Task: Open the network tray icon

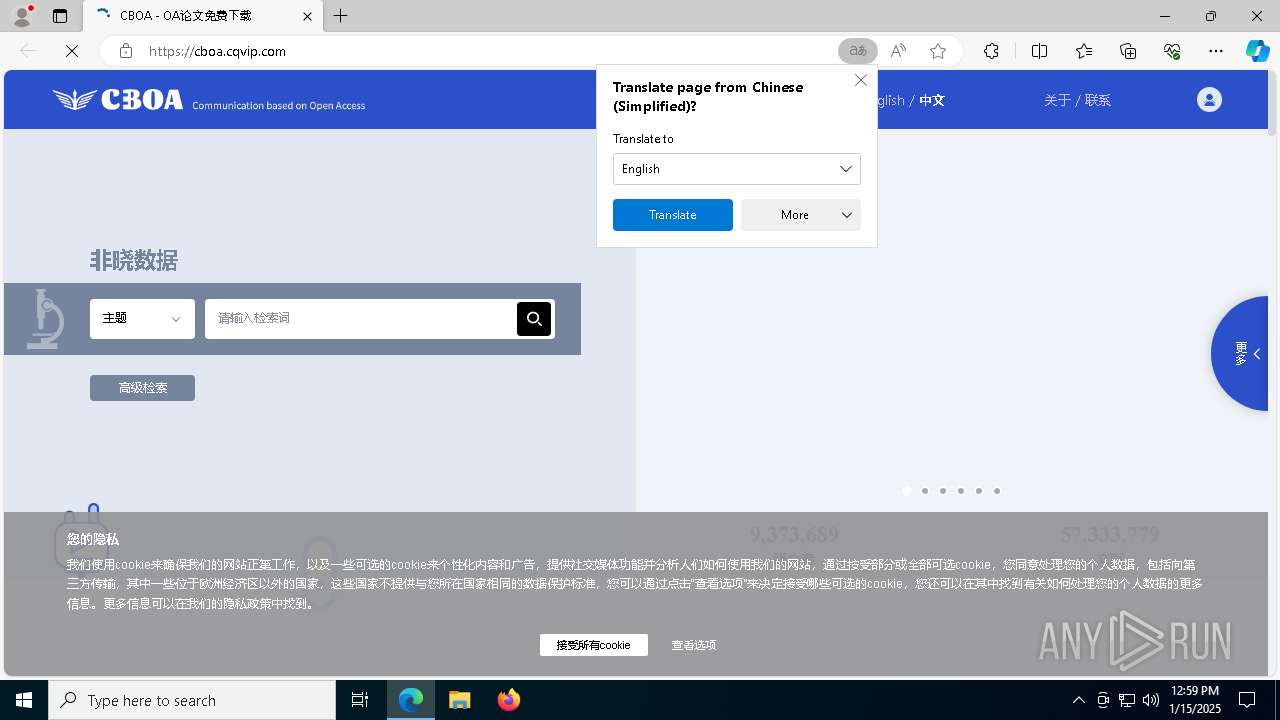Action: pos(1127,700)
